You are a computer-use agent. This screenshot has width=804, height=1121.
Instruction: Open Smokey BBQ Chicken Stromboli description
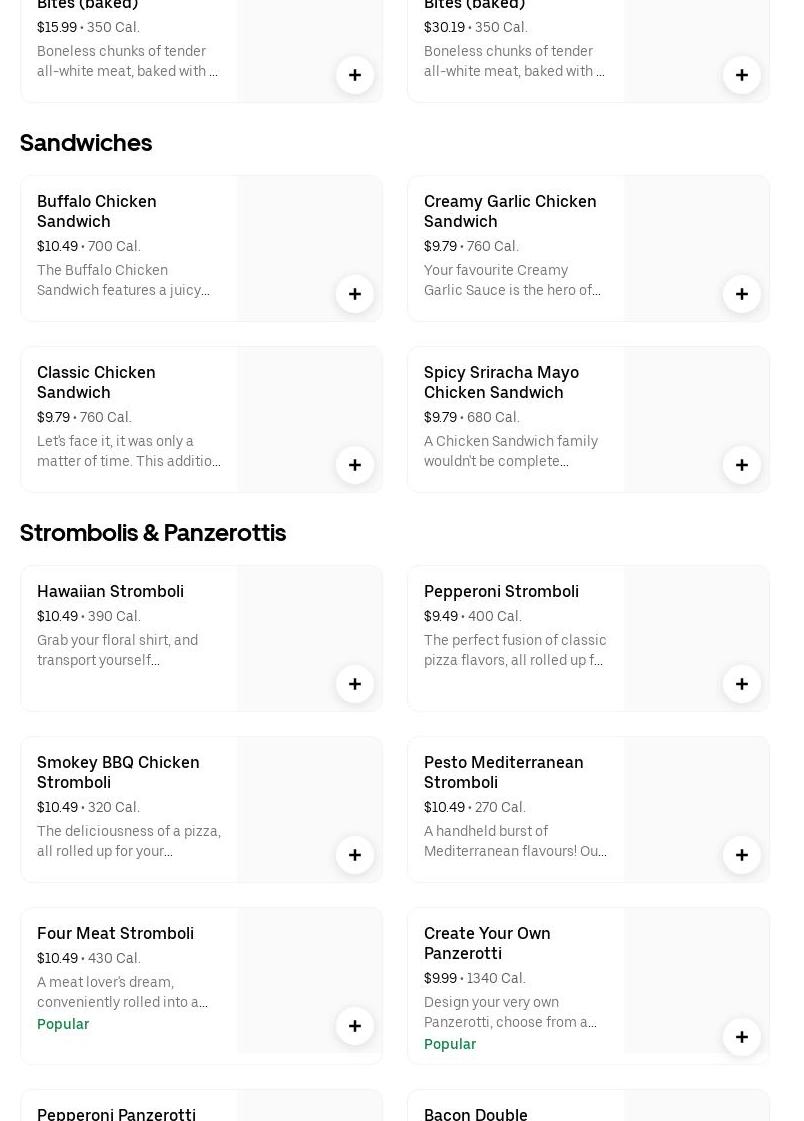click(129, 841)
